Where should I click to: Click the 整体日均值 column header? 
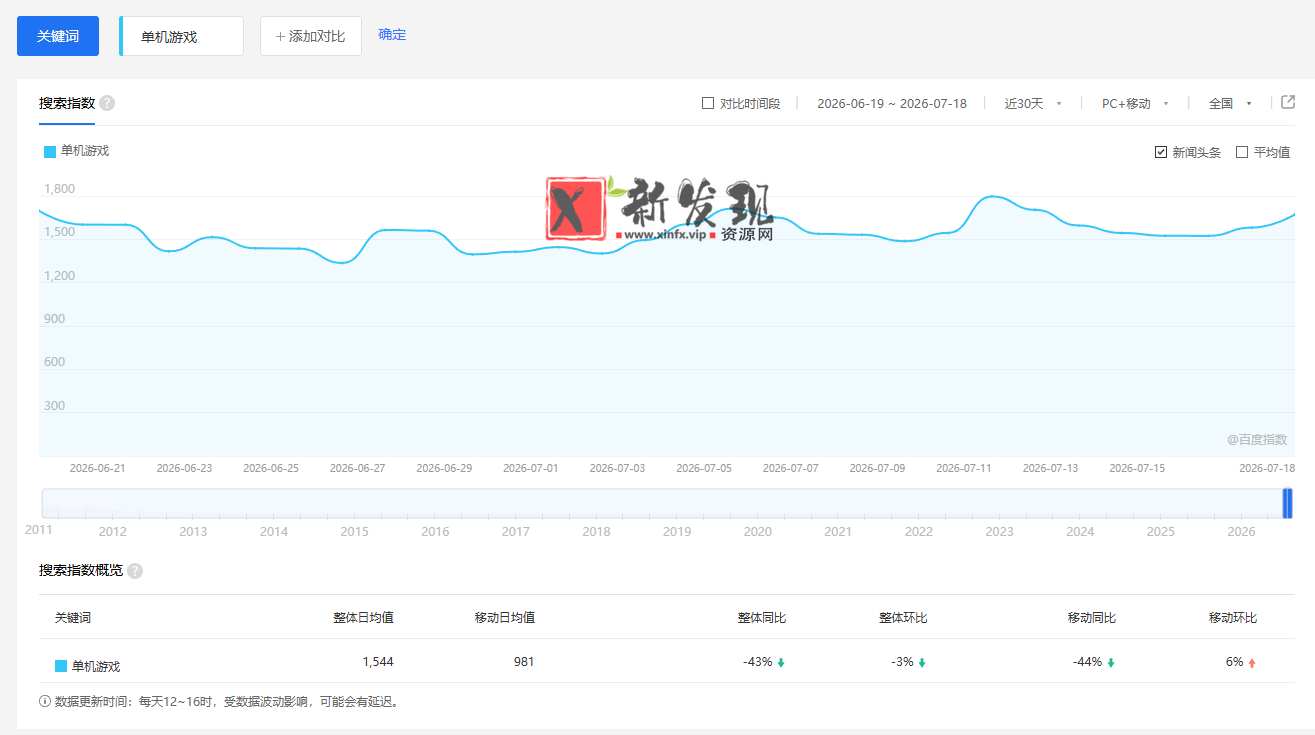point(364,618)
